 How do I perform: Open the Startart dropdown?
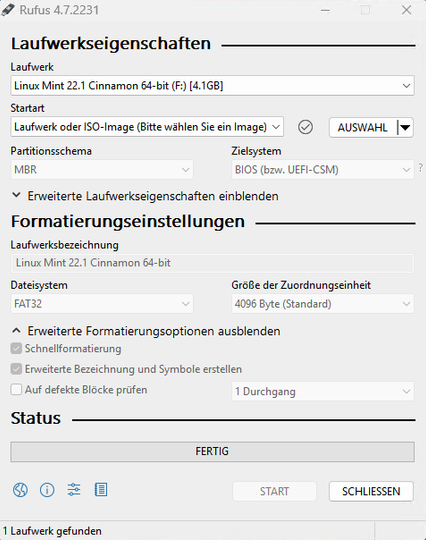click(147, 127)
